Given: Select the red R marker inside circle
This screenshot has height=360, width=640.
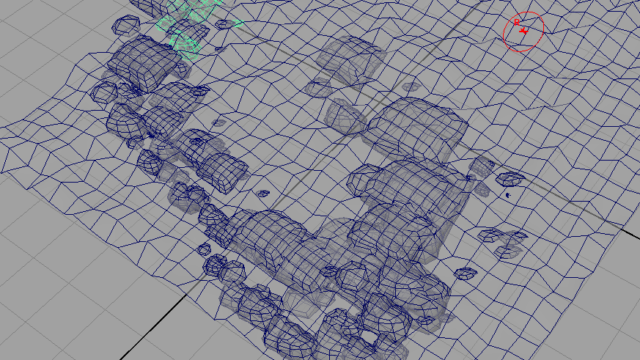Looking at the screenshot, I should tap(517, 22).
